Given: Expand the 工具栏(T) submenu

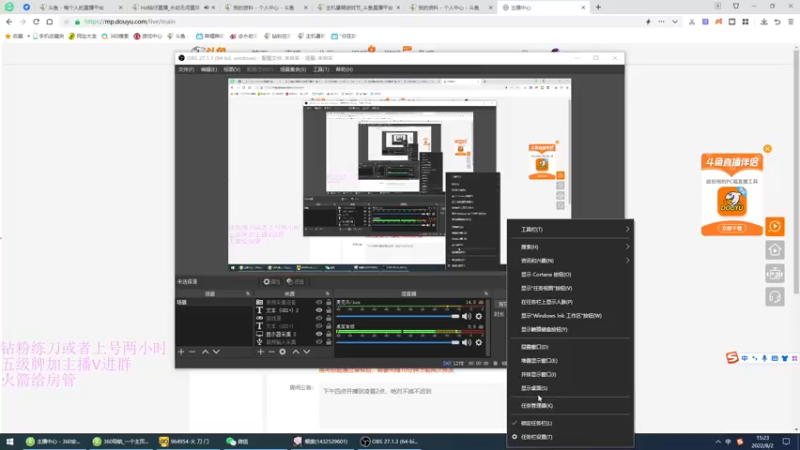Looking at the screenshot, I should coord(571,230).
